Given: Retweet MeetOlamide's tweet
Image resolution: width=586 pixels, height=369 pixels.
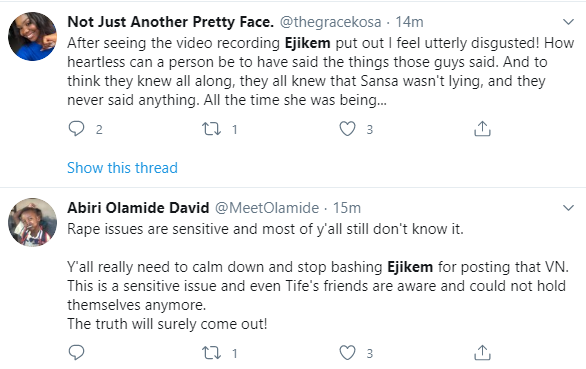Looking at the screenshot, I should click(212, 353).
